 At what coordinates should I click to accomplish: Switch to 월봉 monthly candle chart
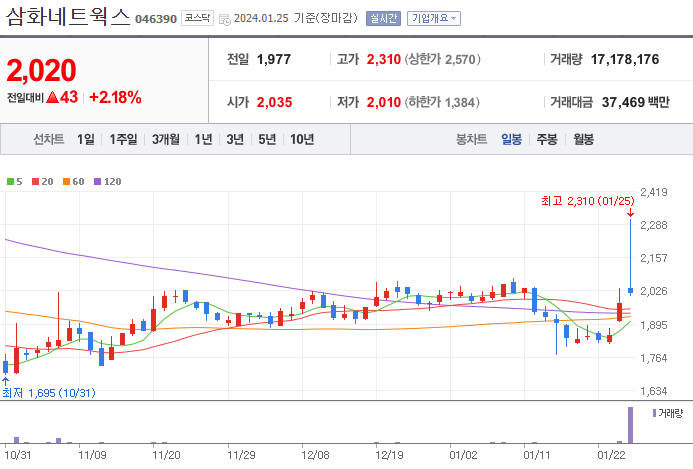pyautogui.click(x=583, y=140)
